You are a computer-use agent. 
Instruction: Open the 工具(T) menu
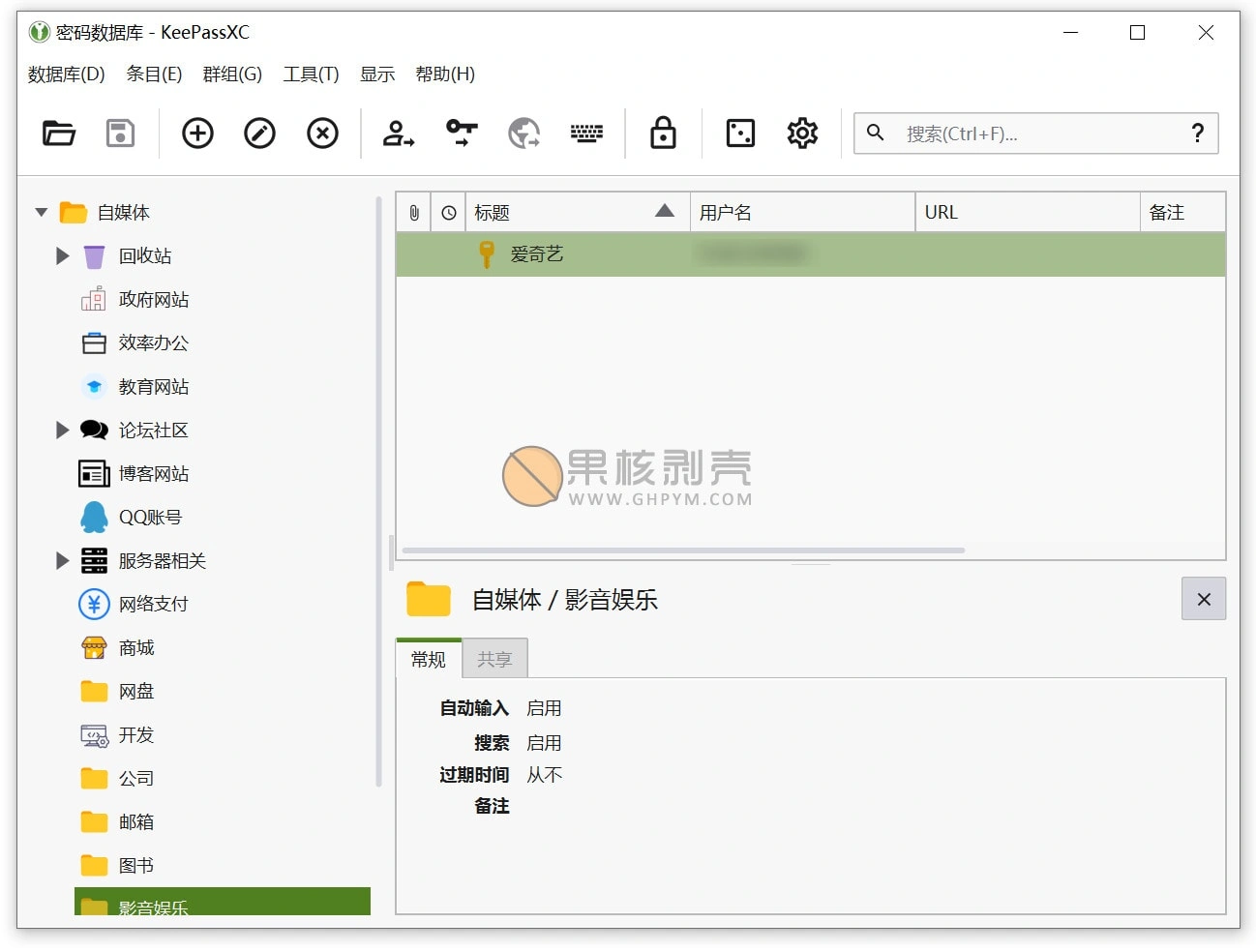tap(311, 74)
